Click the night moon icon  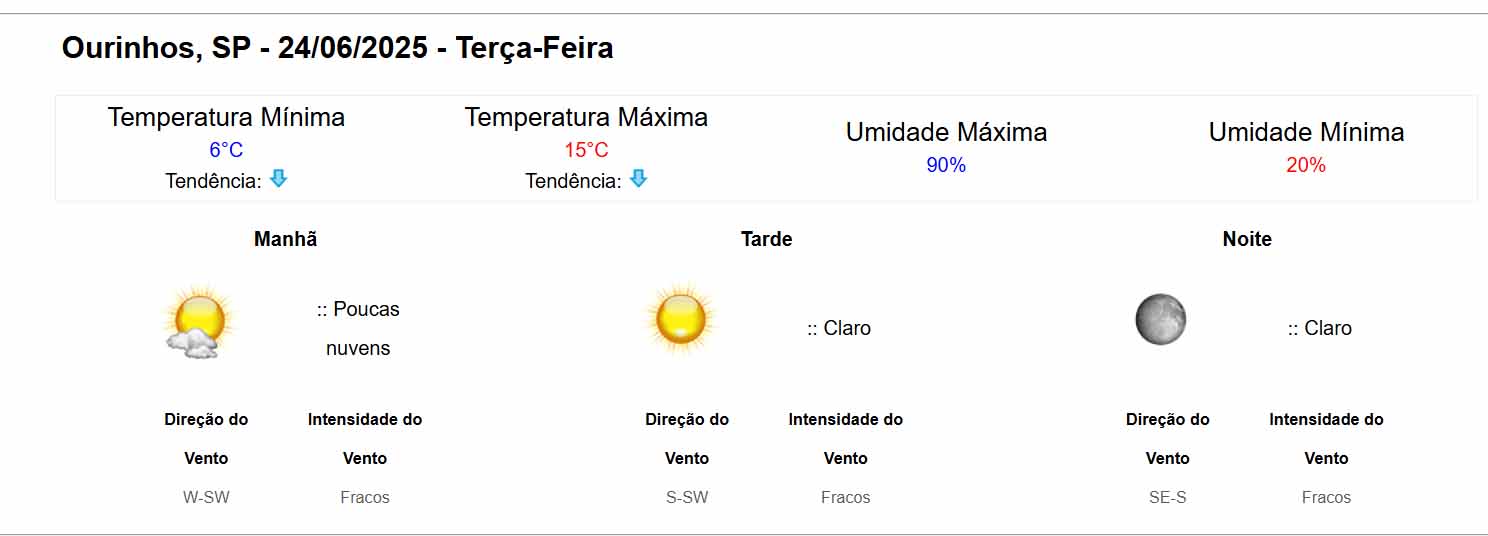(x=1161, y=320)
